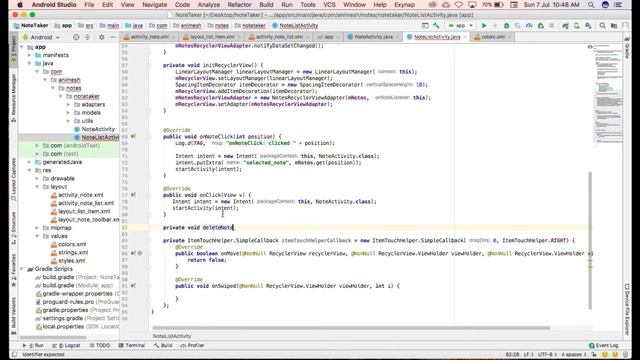Screen dimensions: 640x360
Task: Toggle the Layout Captures side tab
Action: (14, 179)
